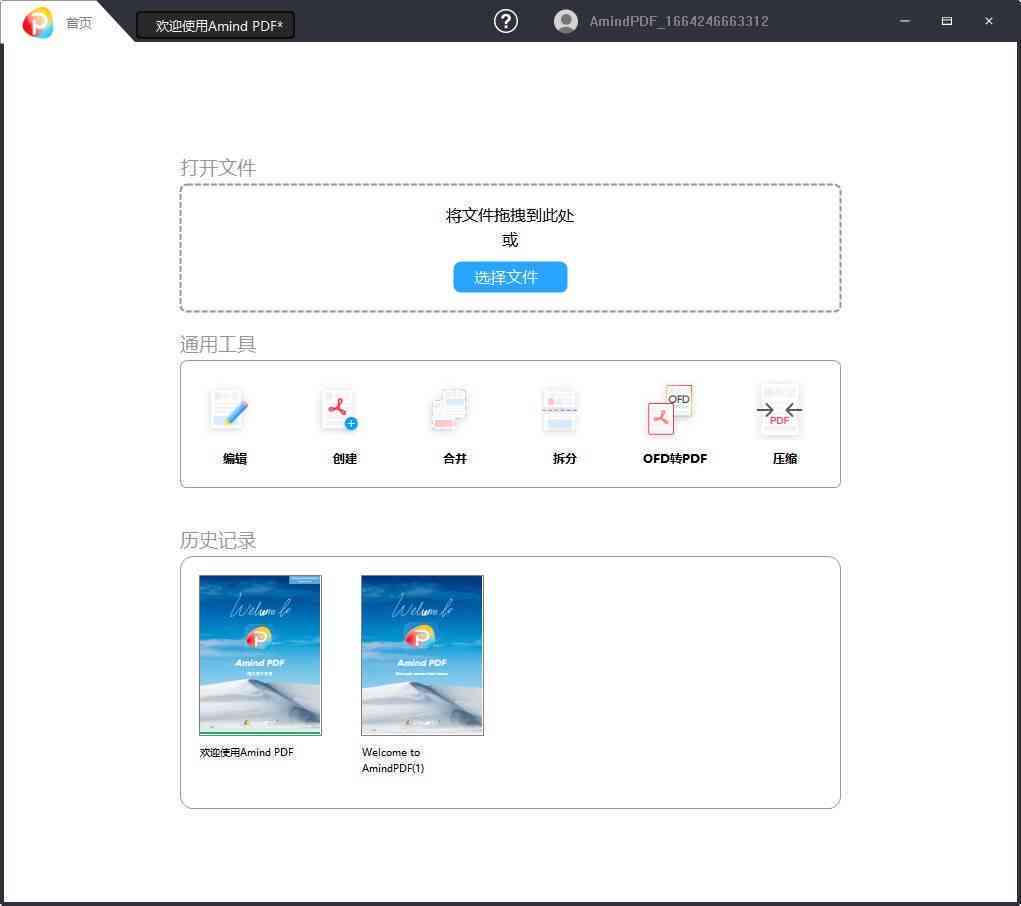Click the 拆分 label text
Image resolution: width=1021 pixels, height=906 pixels.
(x=565, y=459)
